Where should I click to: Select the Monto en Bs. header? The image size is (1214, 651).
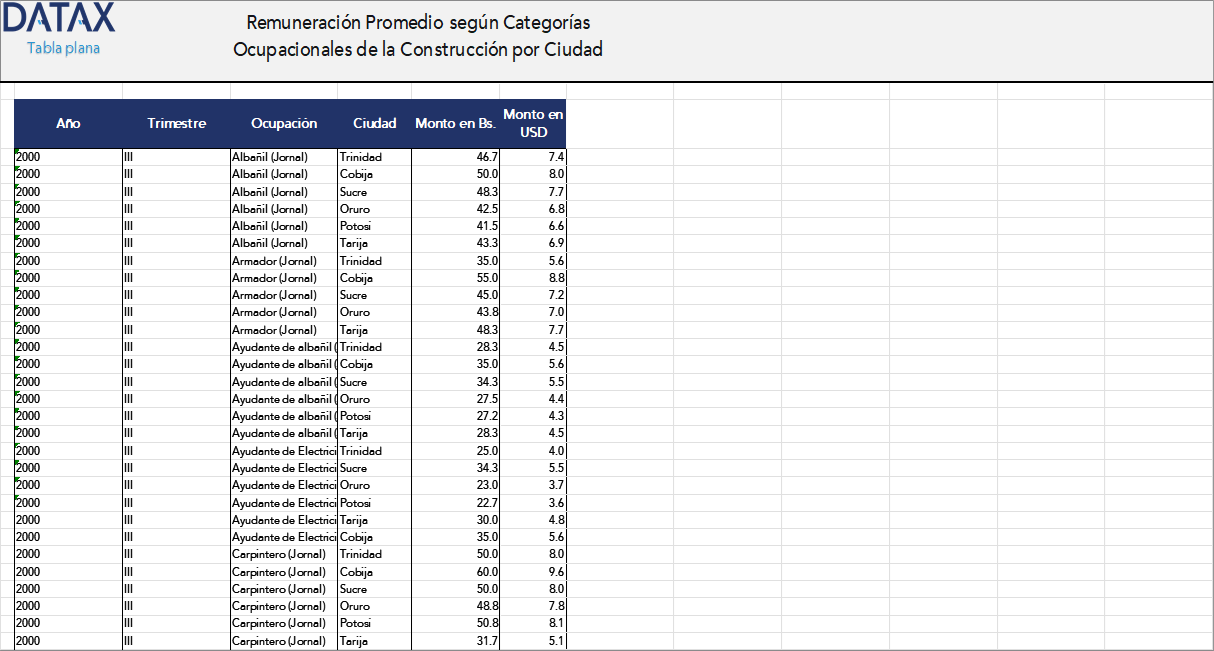455,124
